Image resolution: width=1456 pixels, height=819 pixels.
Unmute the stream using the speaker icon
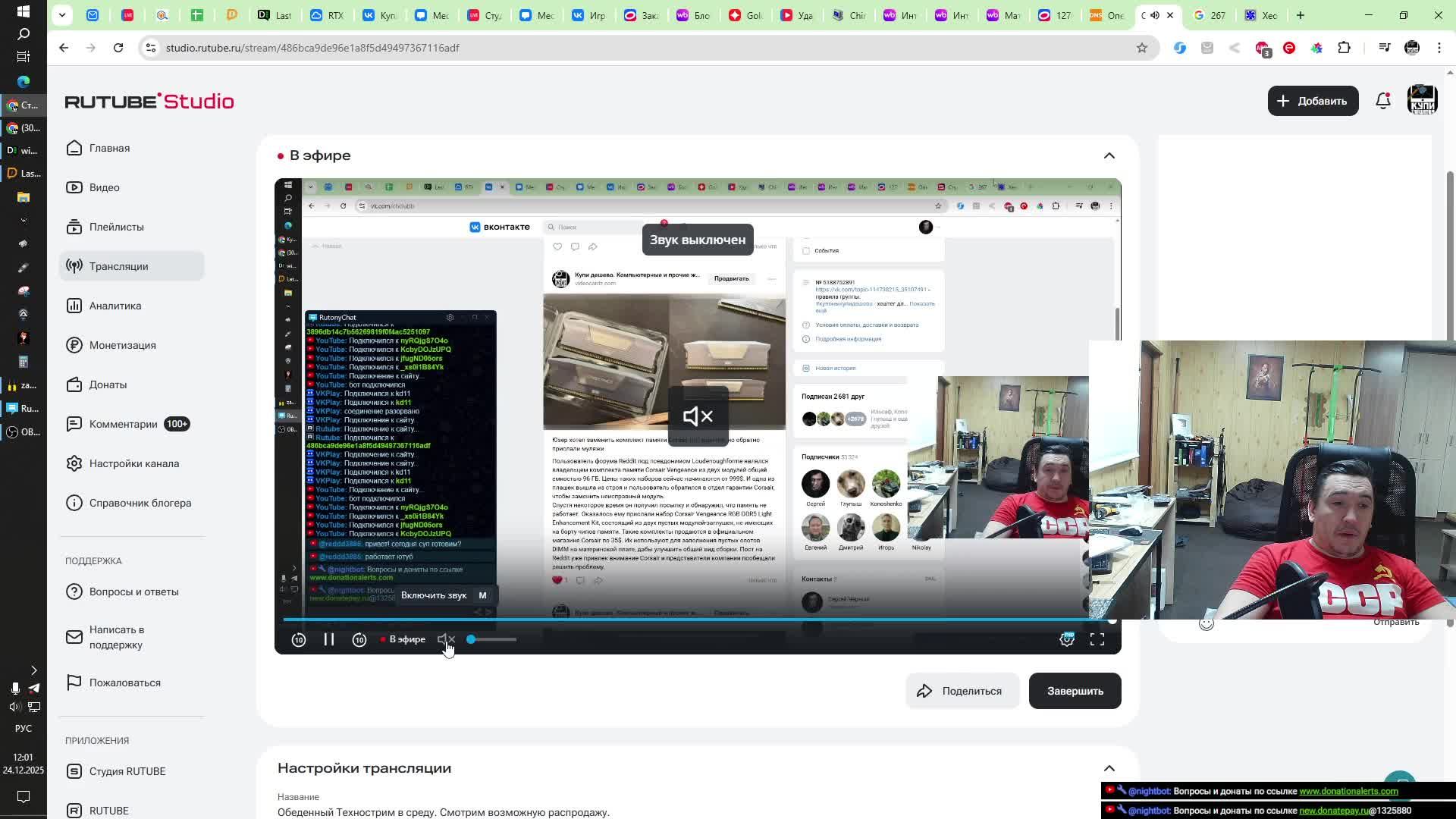(x=446, y=640)
